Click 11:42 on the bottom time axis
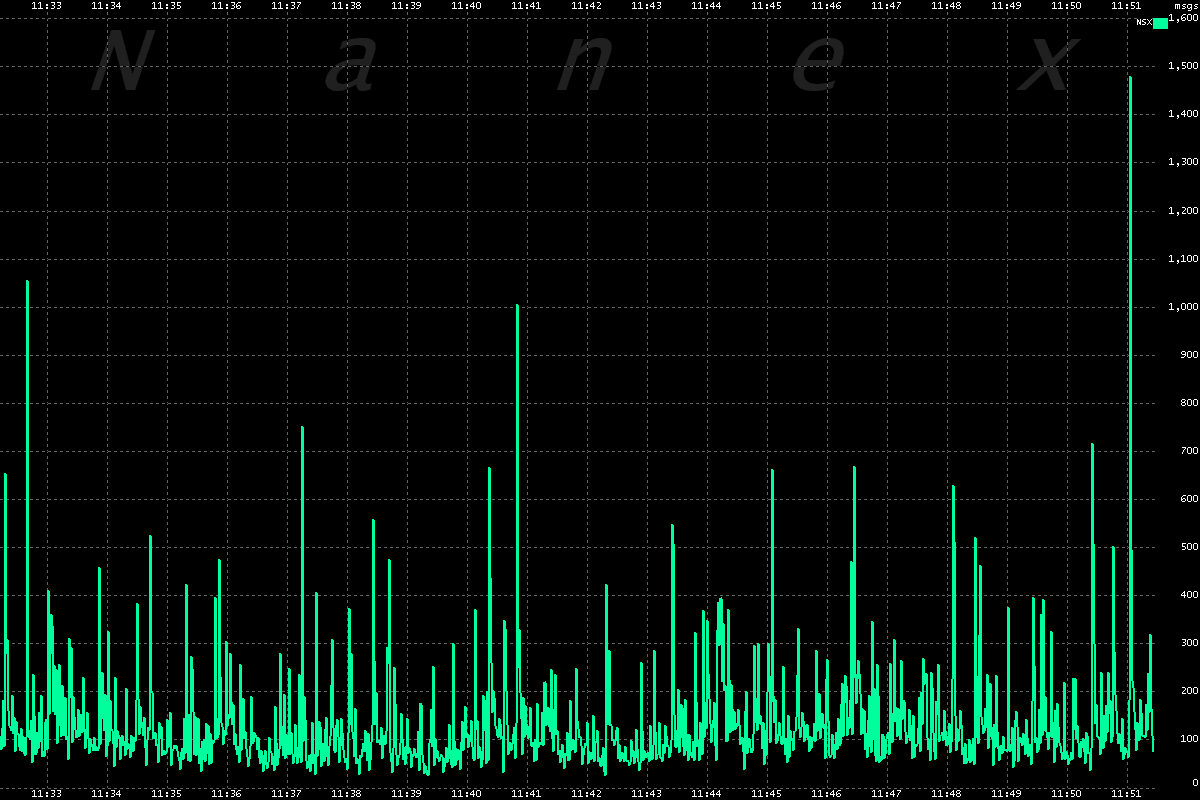Image resolution: width=1200 pixels, height=800 pixels. [586, 793]
